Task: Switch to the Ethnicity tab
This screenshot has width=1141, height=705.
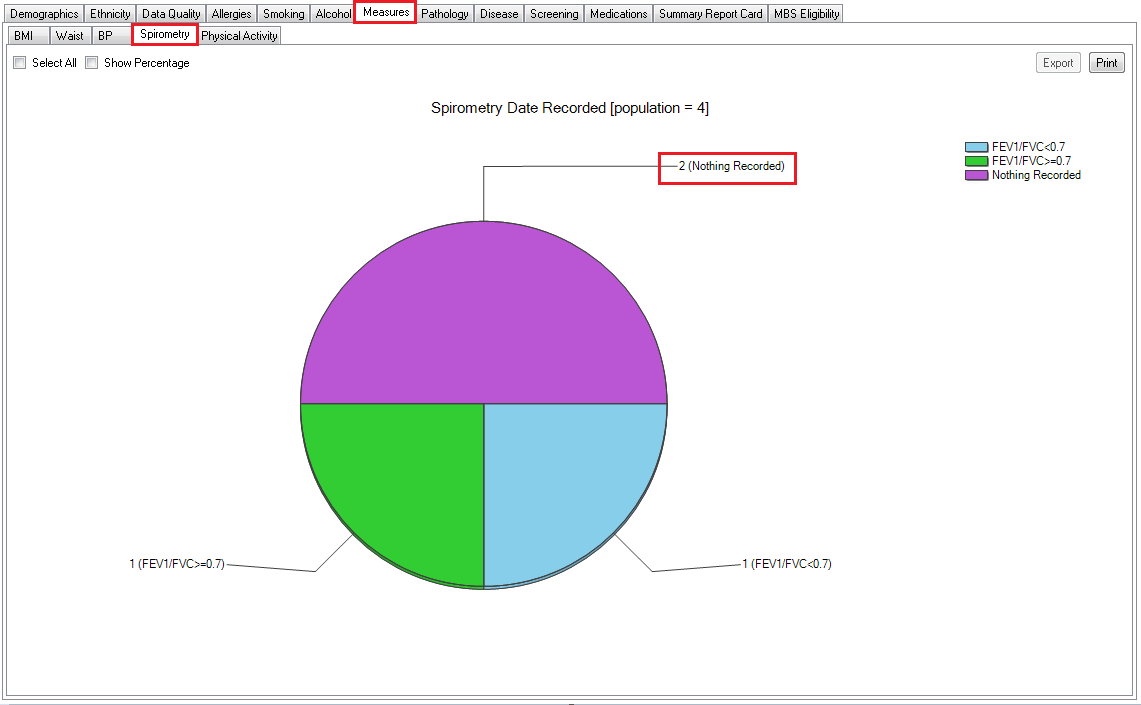Action: 110,14
